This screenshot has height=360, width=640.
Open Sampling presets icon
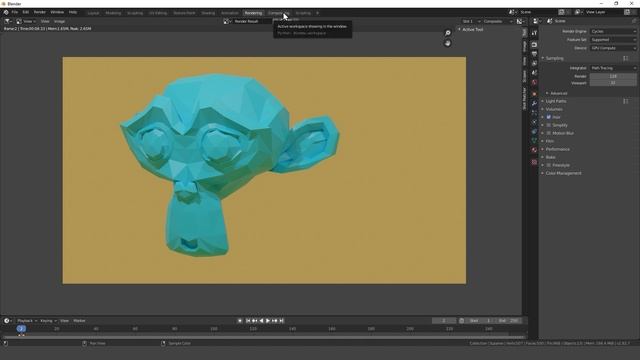point(626,58)
